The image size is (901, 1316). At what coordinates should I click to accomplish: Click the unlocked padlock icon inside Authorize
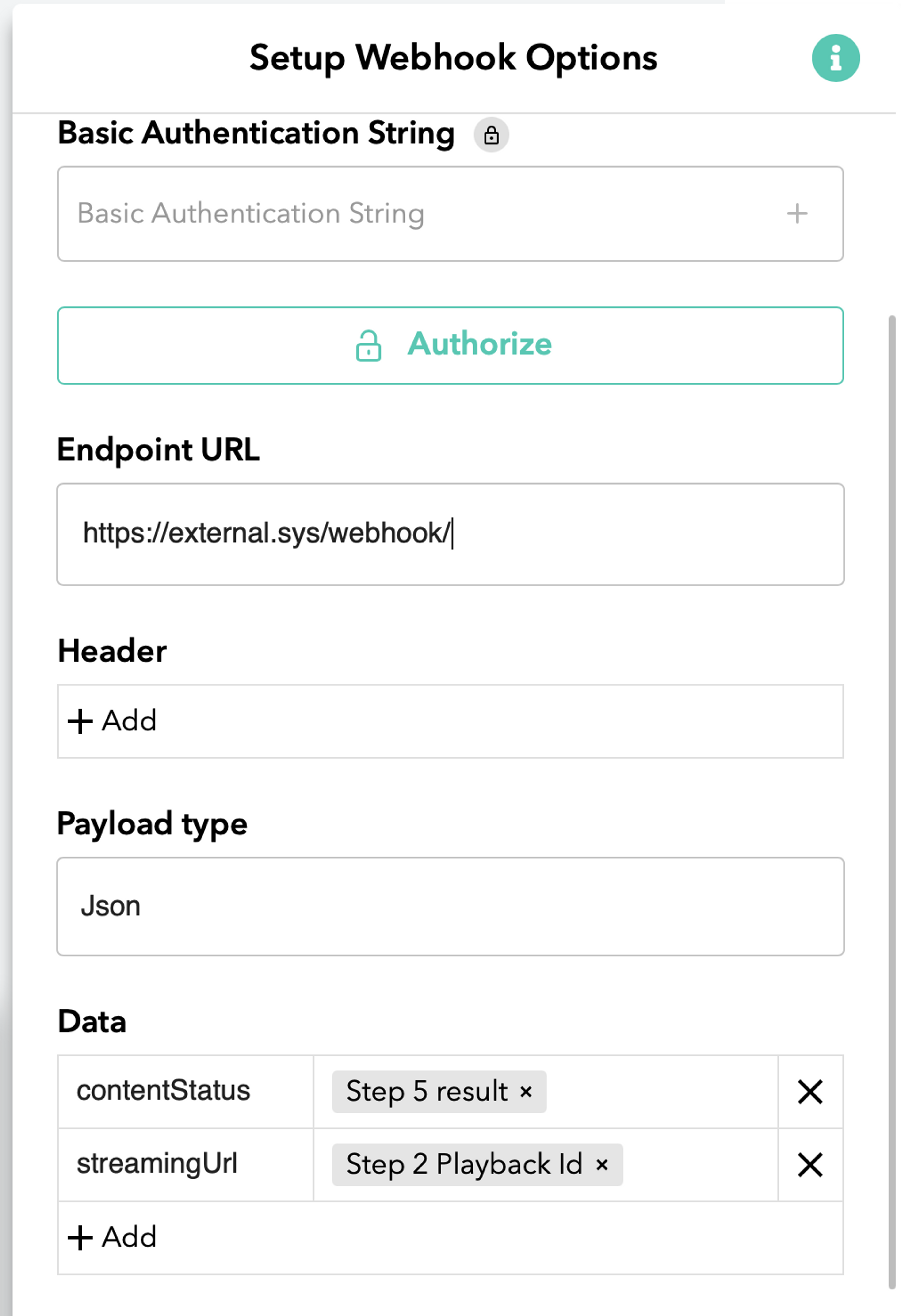[x=368, y=346]
